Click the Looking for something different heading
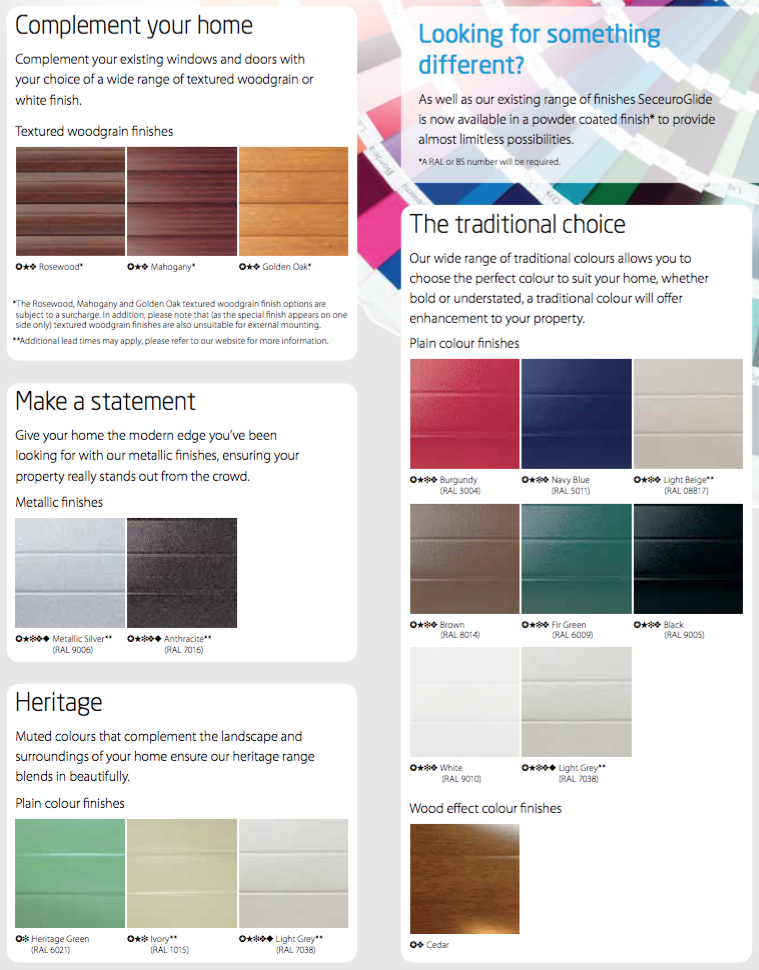The height and width of the screenshot is (970, 759). (x=539, y=49)
